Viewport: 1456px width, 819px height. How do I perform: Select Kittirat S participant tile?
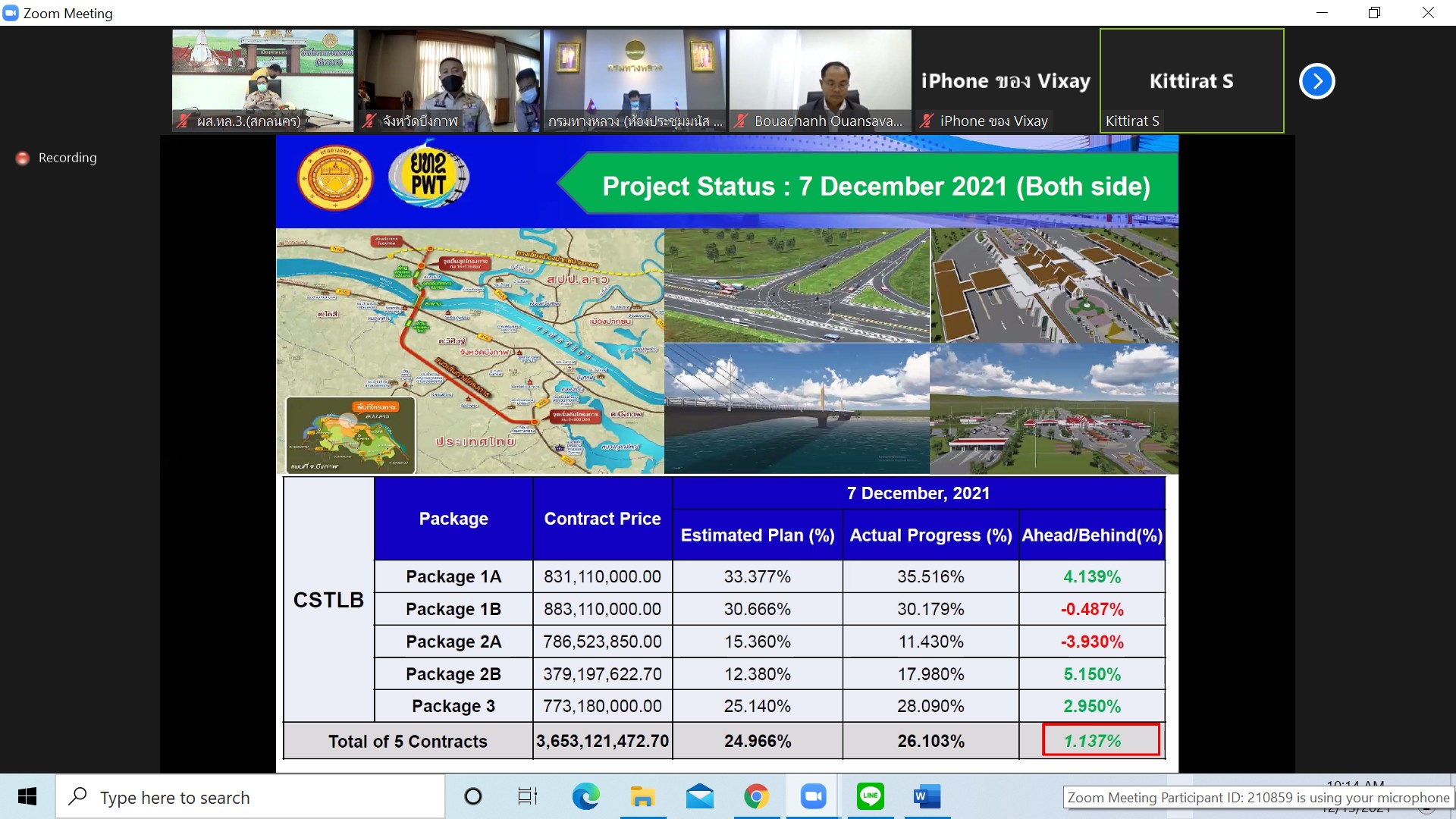(x=1191, y=81)
